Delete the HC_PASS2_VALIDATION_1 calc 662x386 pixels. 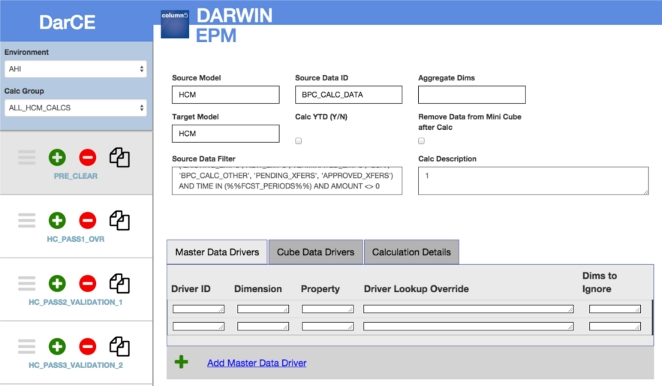point(87,283)
